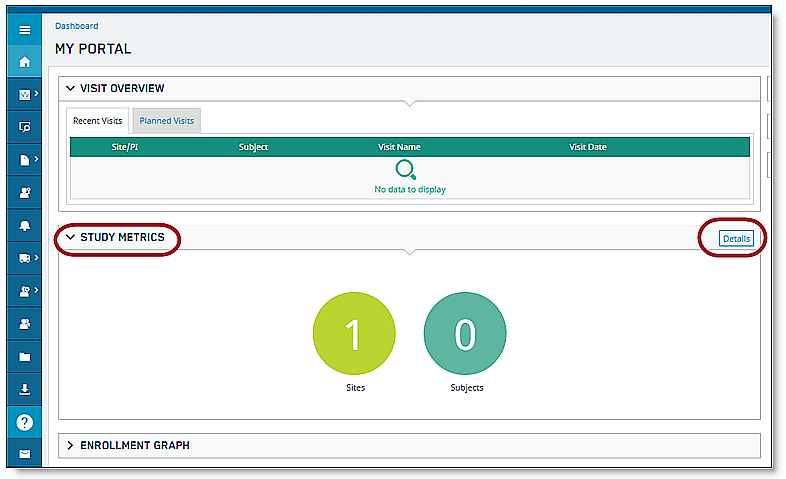Click the bell notifications icon
This screenshot has width=786, height=479.
click(x=25, y=226)
